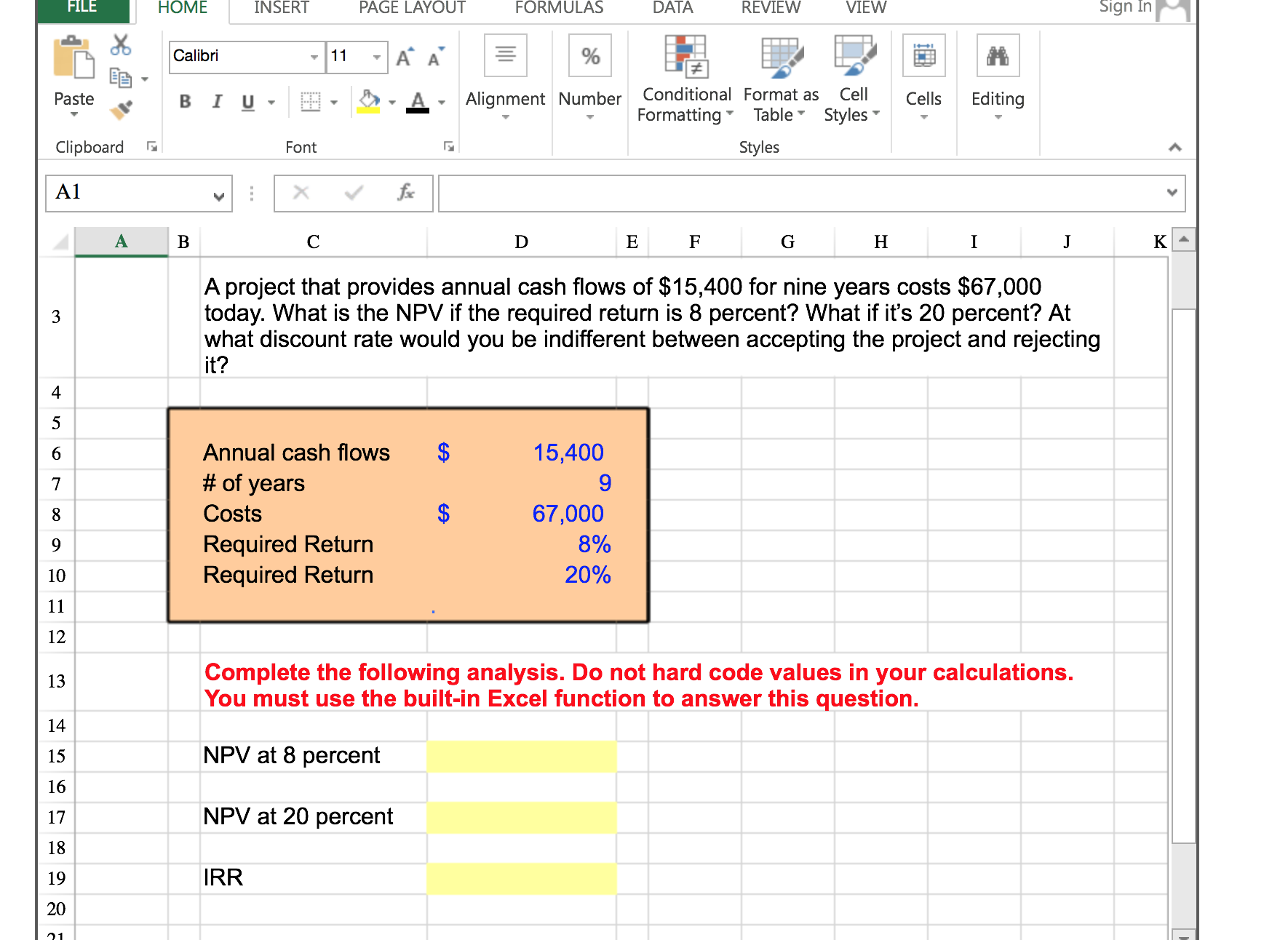Toggle bold formatting
Screen dimensions: 1288x940
[184, 102]
